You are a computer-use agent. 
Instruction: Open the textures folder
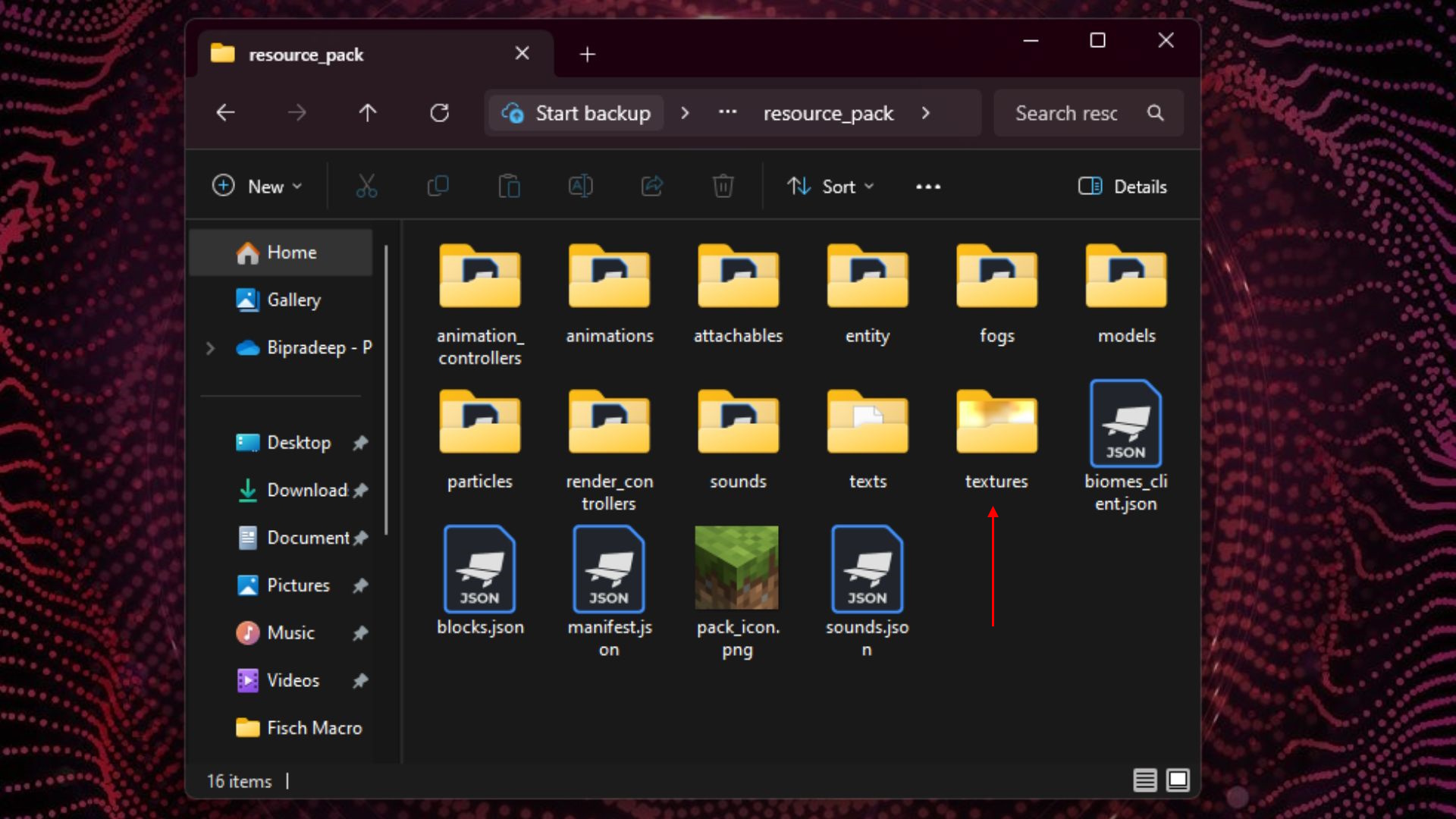click(x=996, y=425)
